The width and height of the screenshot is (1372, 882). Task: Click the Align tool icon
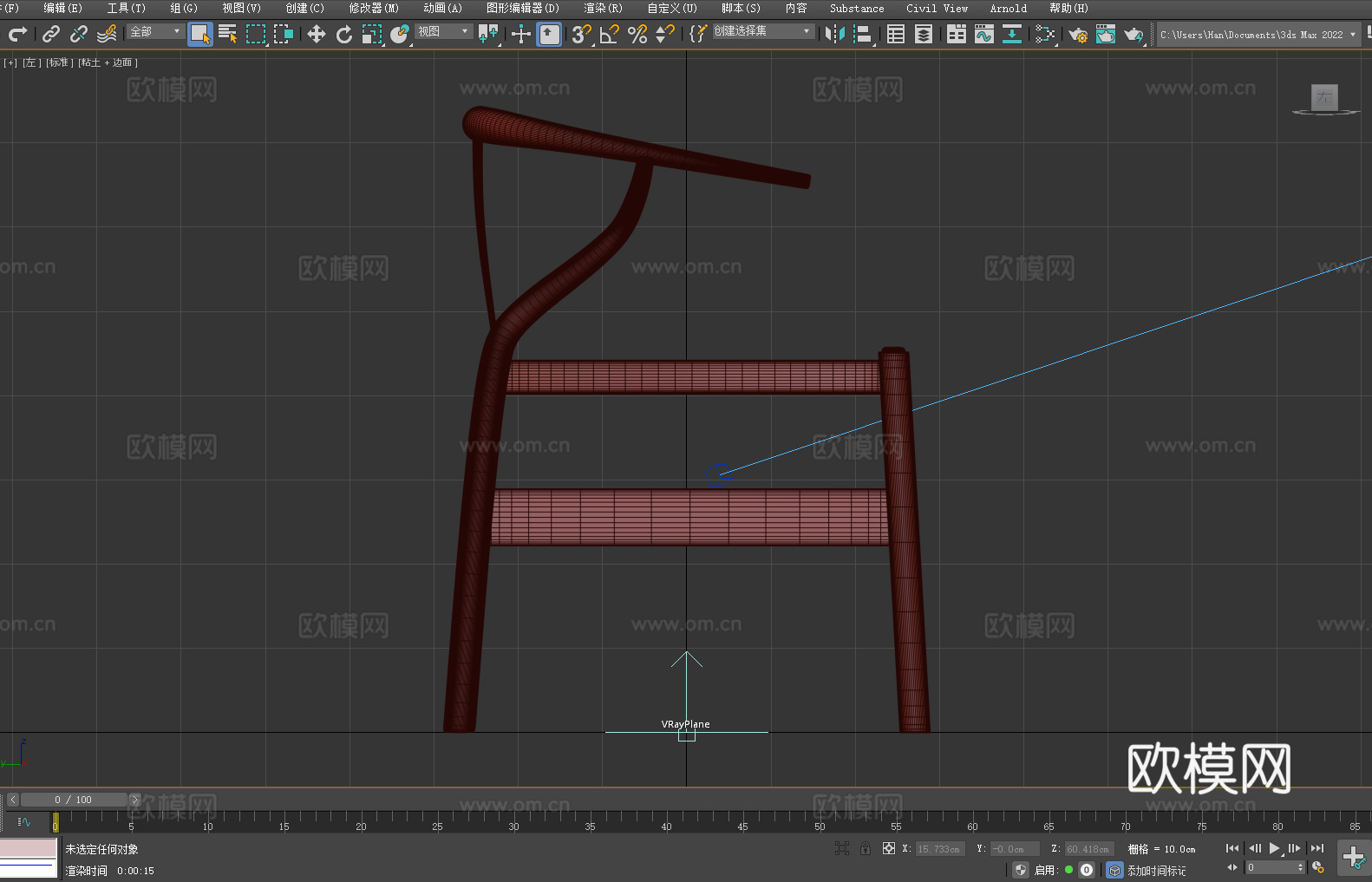(863, 34)
